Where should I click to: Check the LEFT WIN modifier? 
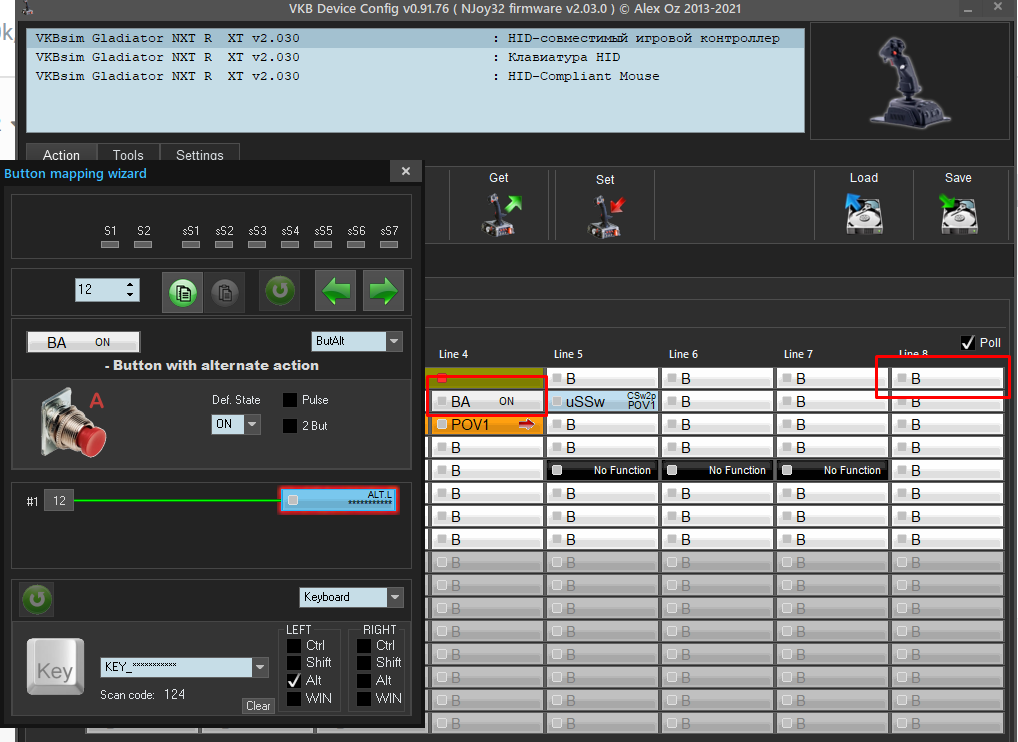(294, 699)
